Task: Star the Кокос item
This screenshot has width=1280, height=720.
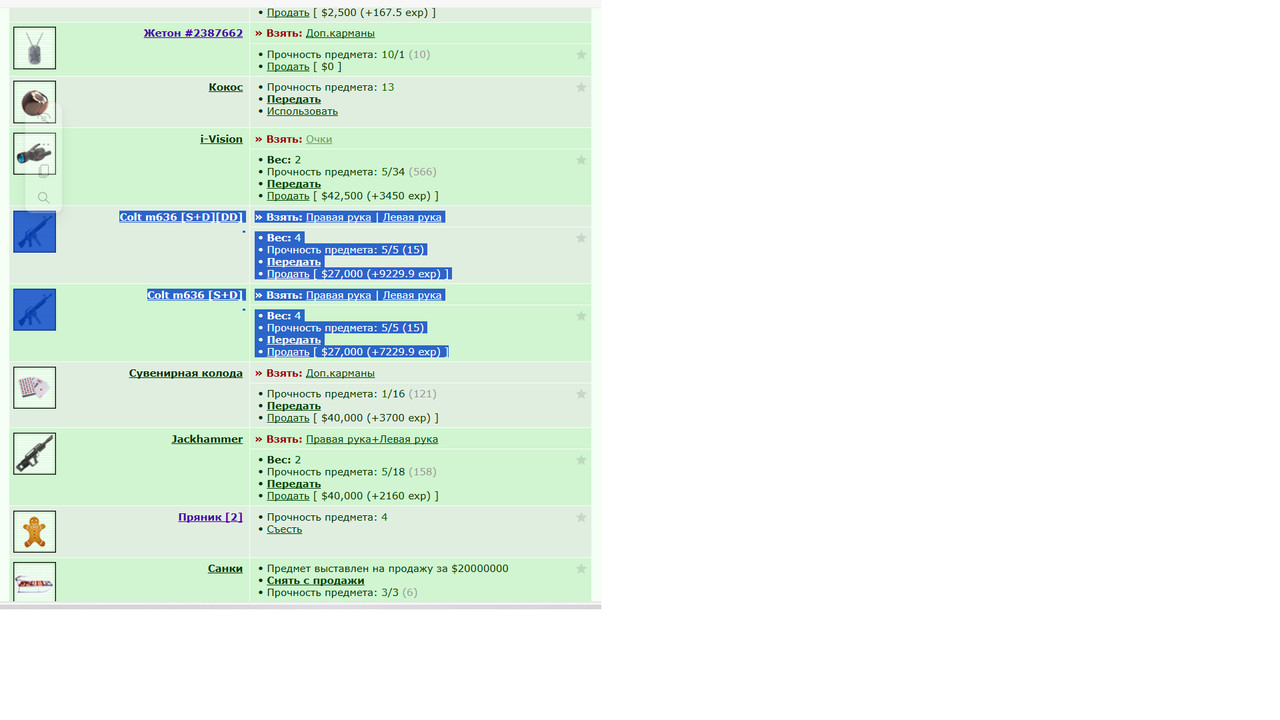Action: (x=581, y=88)
